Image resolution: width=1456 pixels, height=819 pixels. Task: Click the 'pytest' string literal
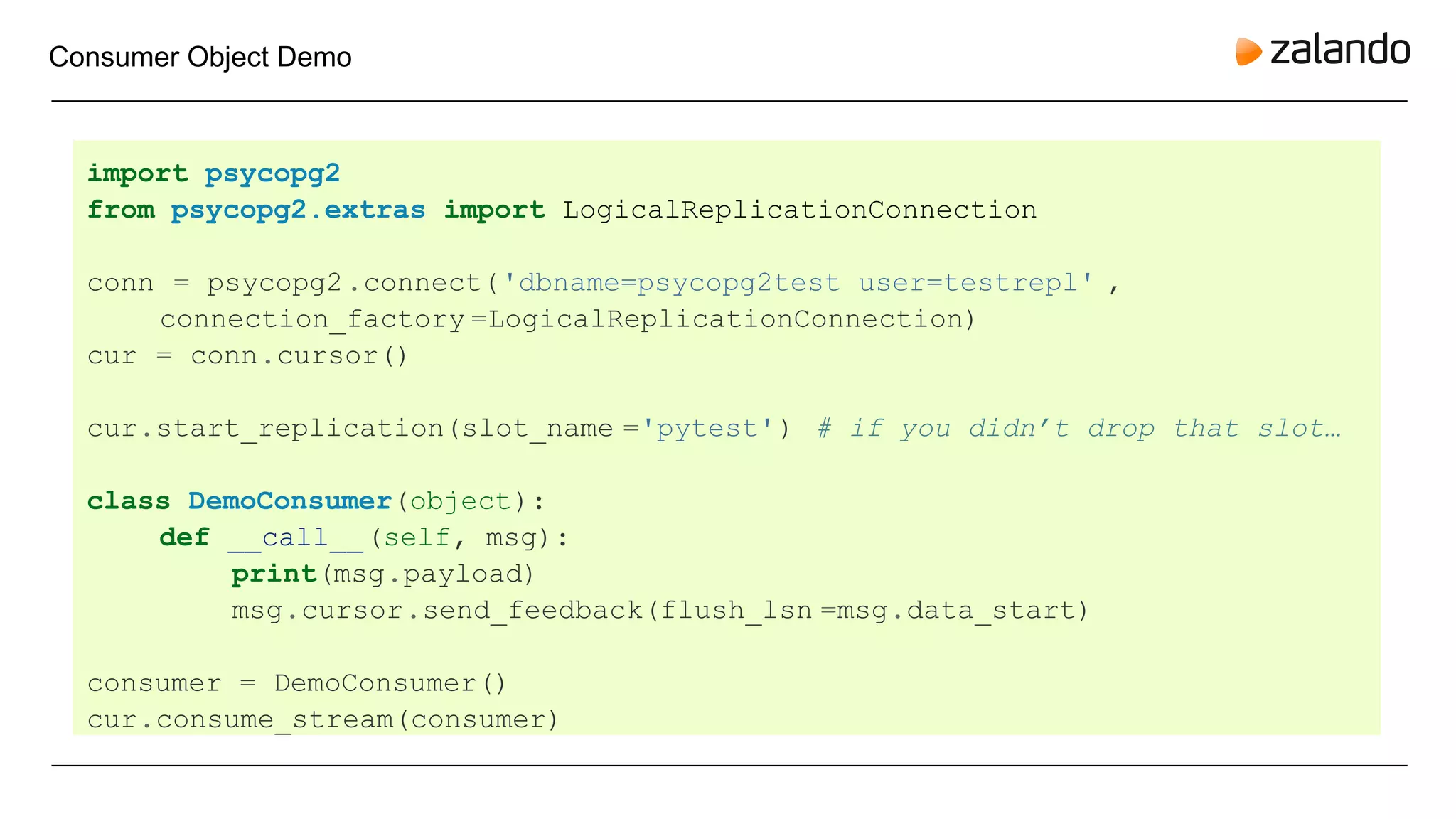click(707, 429)
